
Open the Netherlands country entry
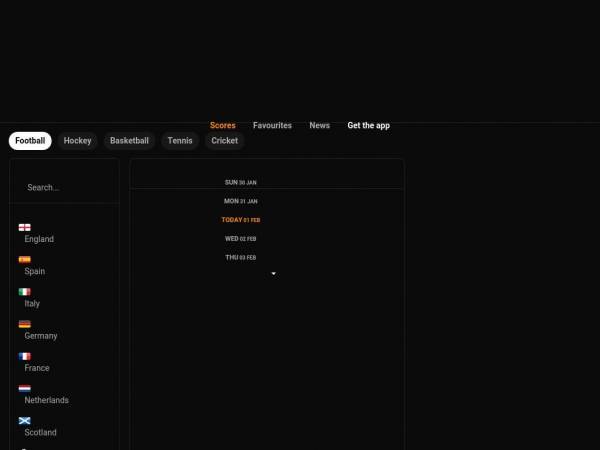coord(46,400)
